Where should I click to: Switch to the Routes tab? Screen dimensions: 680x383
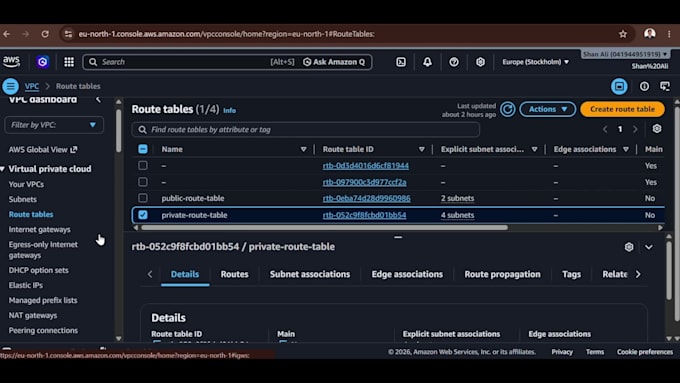click(x=234, y=274)
